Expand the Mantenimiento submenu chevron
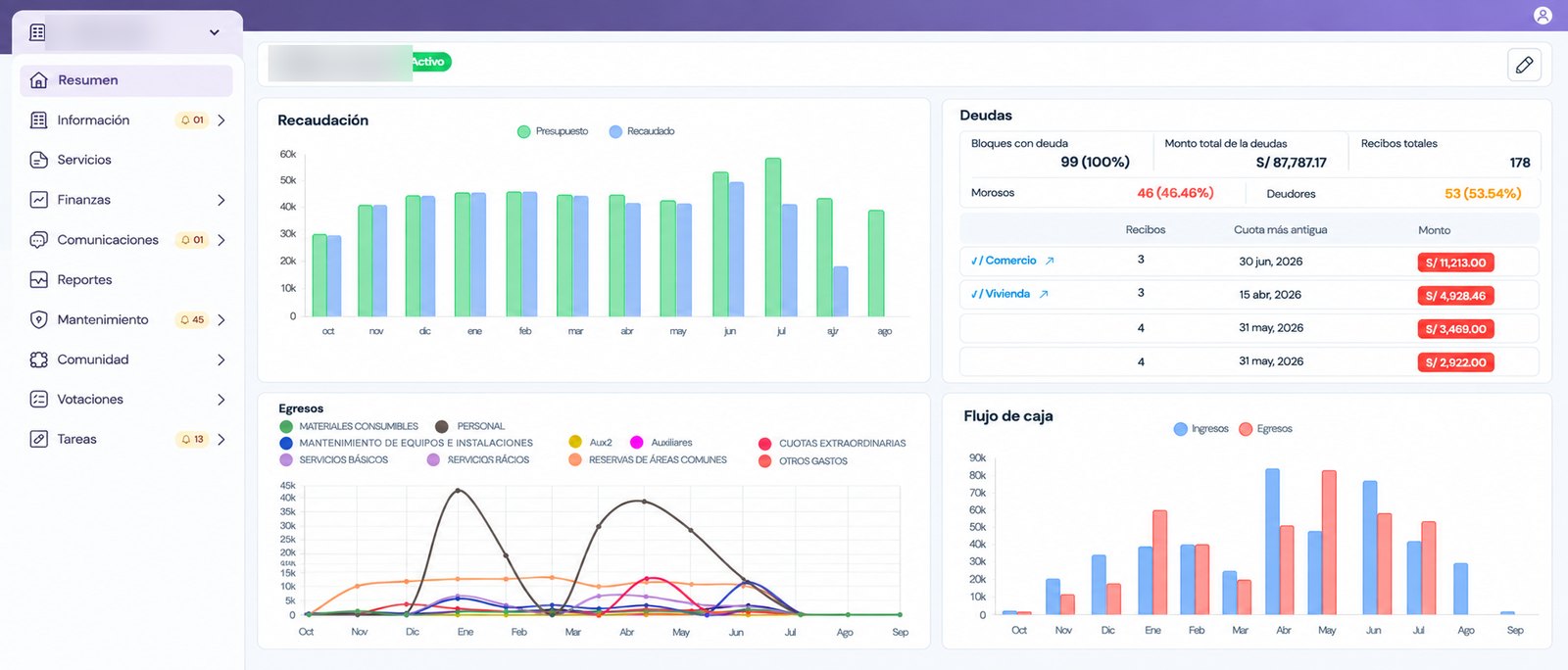1568x670 pixels. [221, 319]
